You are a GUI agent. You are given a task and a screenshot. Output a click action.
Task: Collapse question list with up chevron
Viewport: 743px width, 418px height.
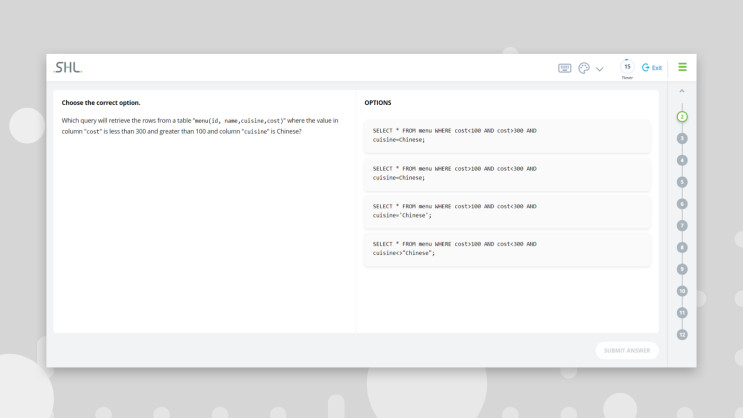(682, 91)
